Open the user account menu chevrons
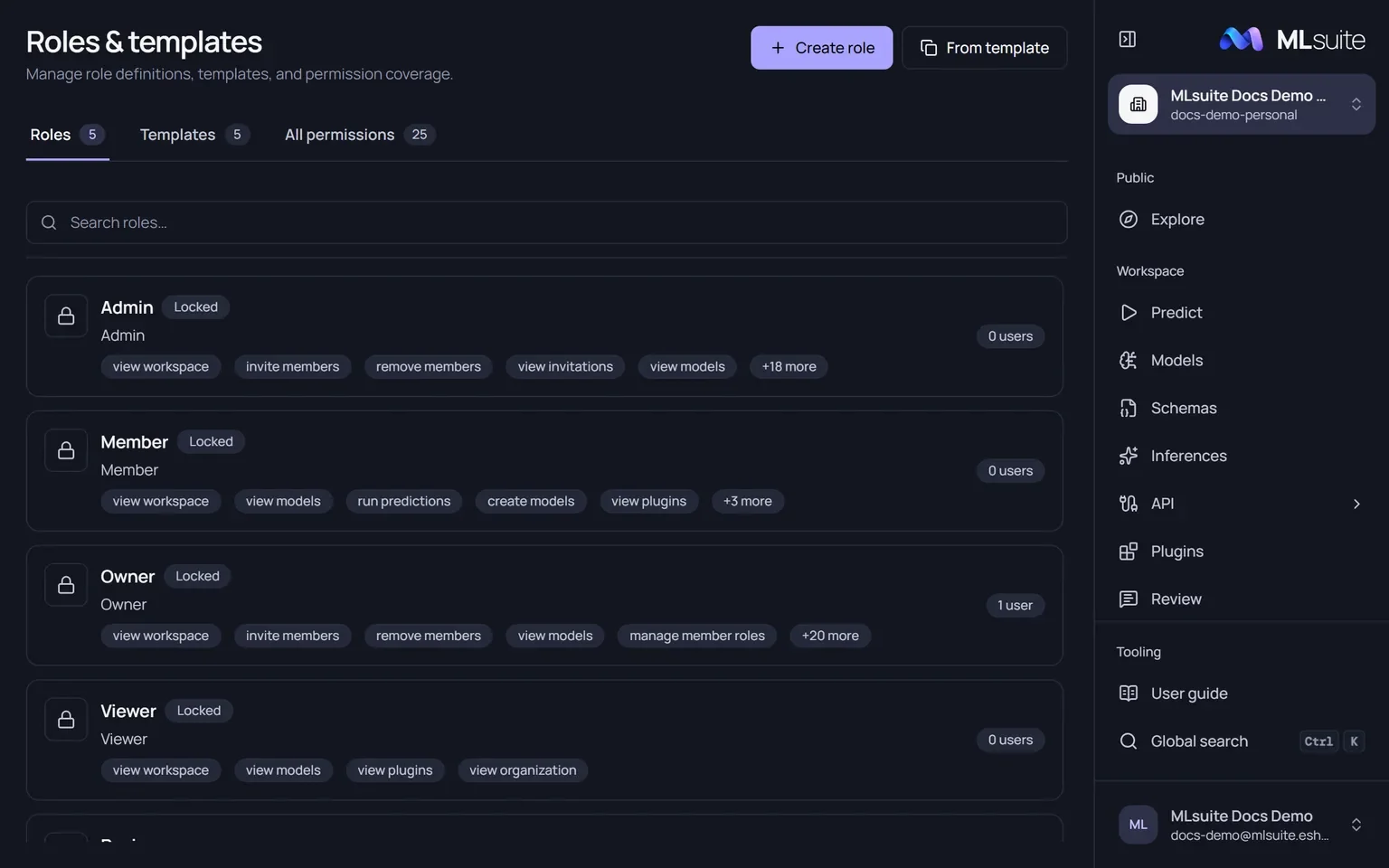Viewport: 1389px width, 868px height. pos(1356,825)
